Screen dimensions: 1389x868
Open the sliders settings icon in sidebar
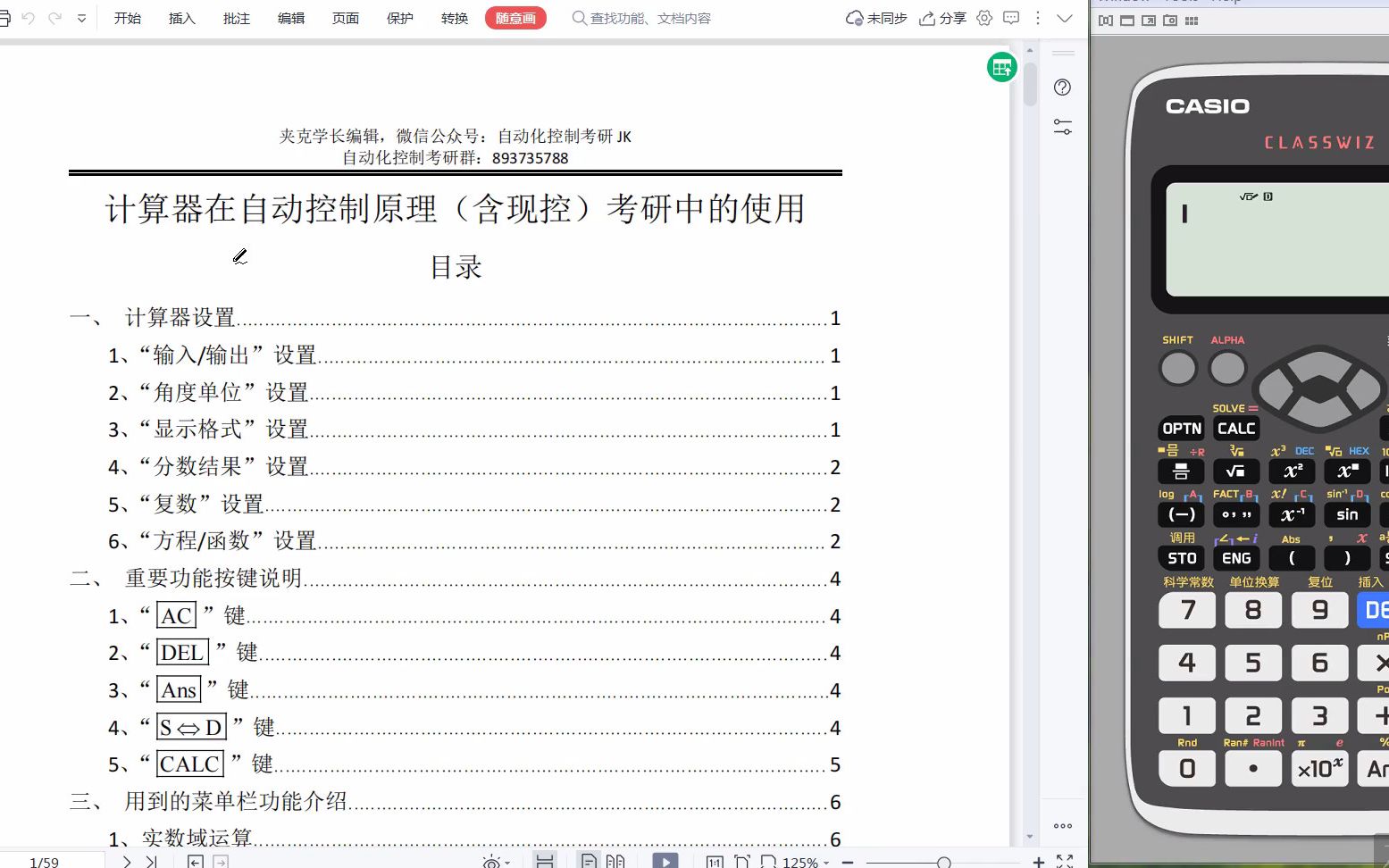pyautogui.click(x=1062, y=127)
